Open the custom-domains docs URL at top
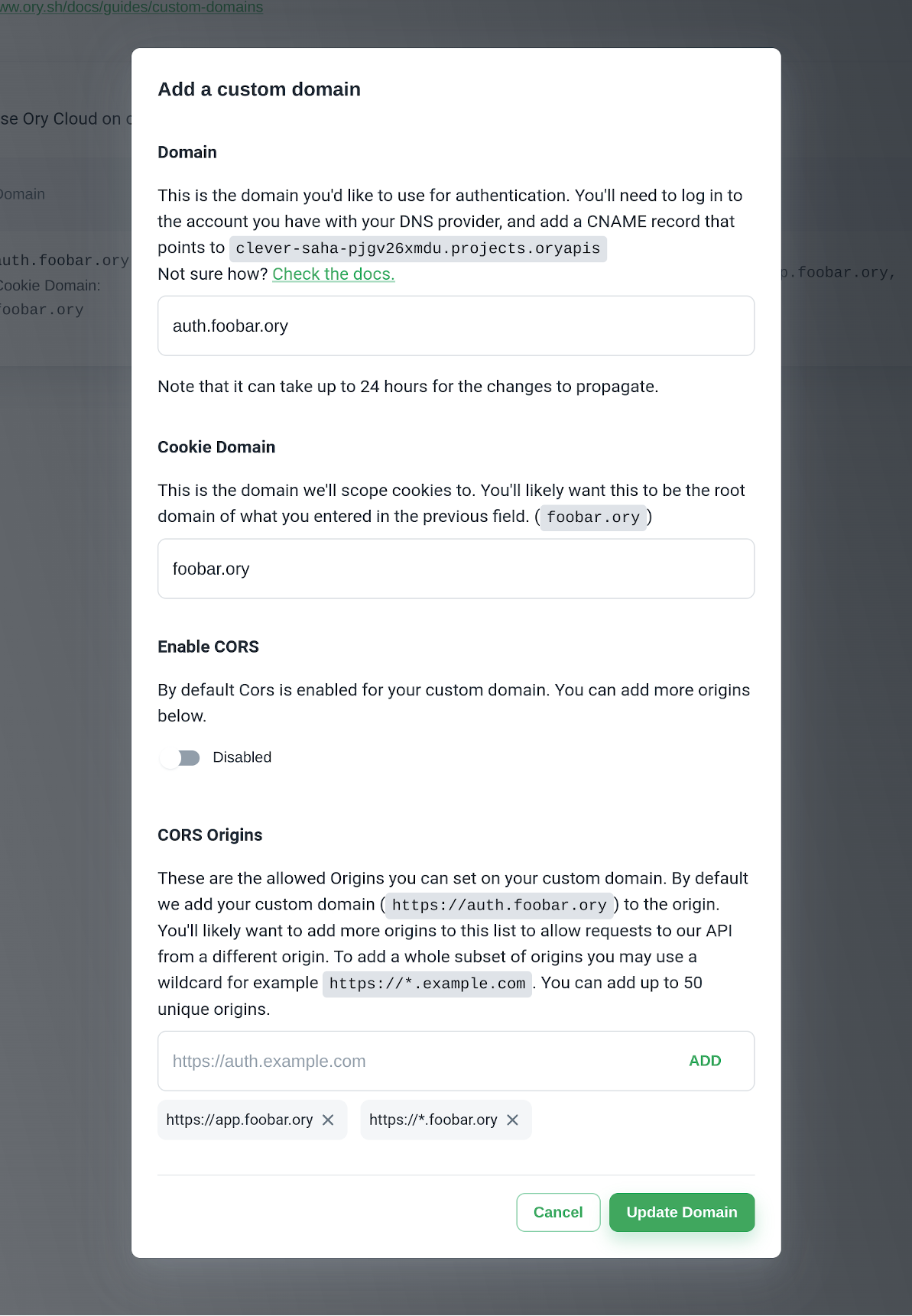Image resolution: width=912 pixels, height=1316 pixels. (x=131, y=8)
